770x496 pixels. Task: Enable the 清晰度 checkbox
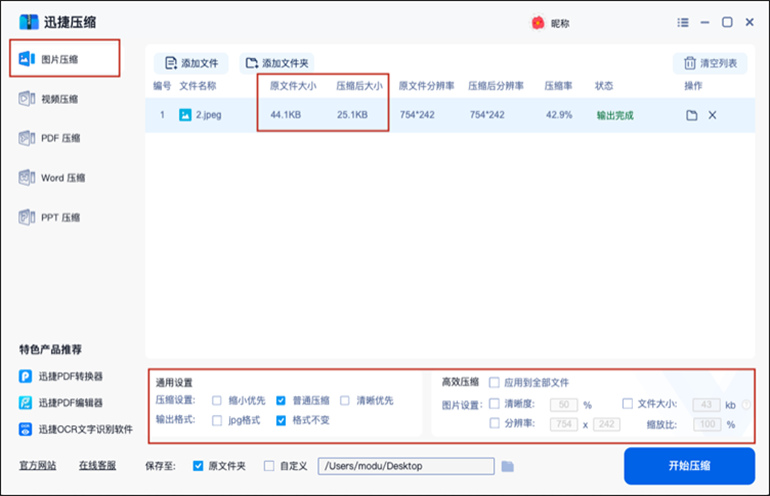pos(494,404)
